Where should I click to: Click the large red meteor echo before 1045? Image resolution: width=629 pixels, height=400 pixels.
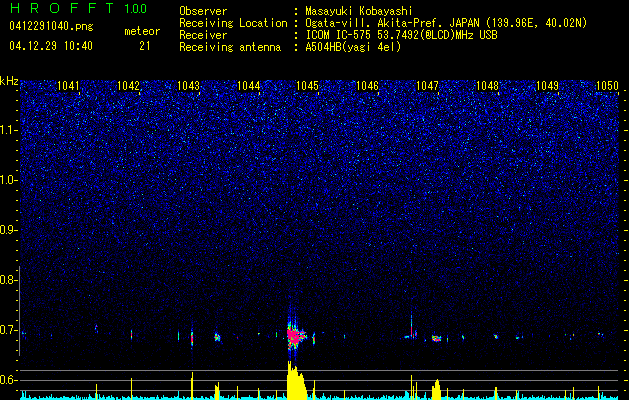[295, 335]
